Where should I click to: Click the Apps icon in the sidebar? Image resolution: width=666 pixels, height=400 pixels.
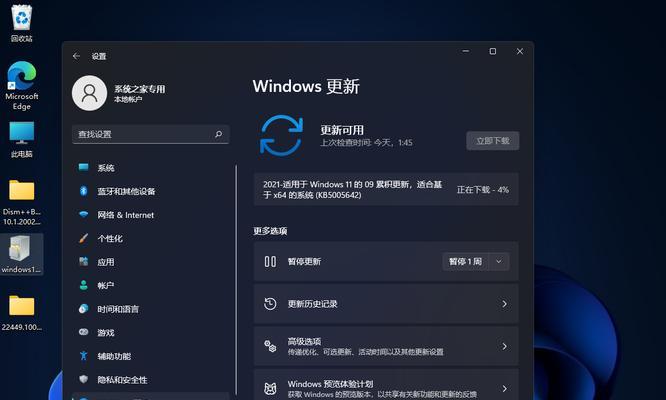point(84,262)
